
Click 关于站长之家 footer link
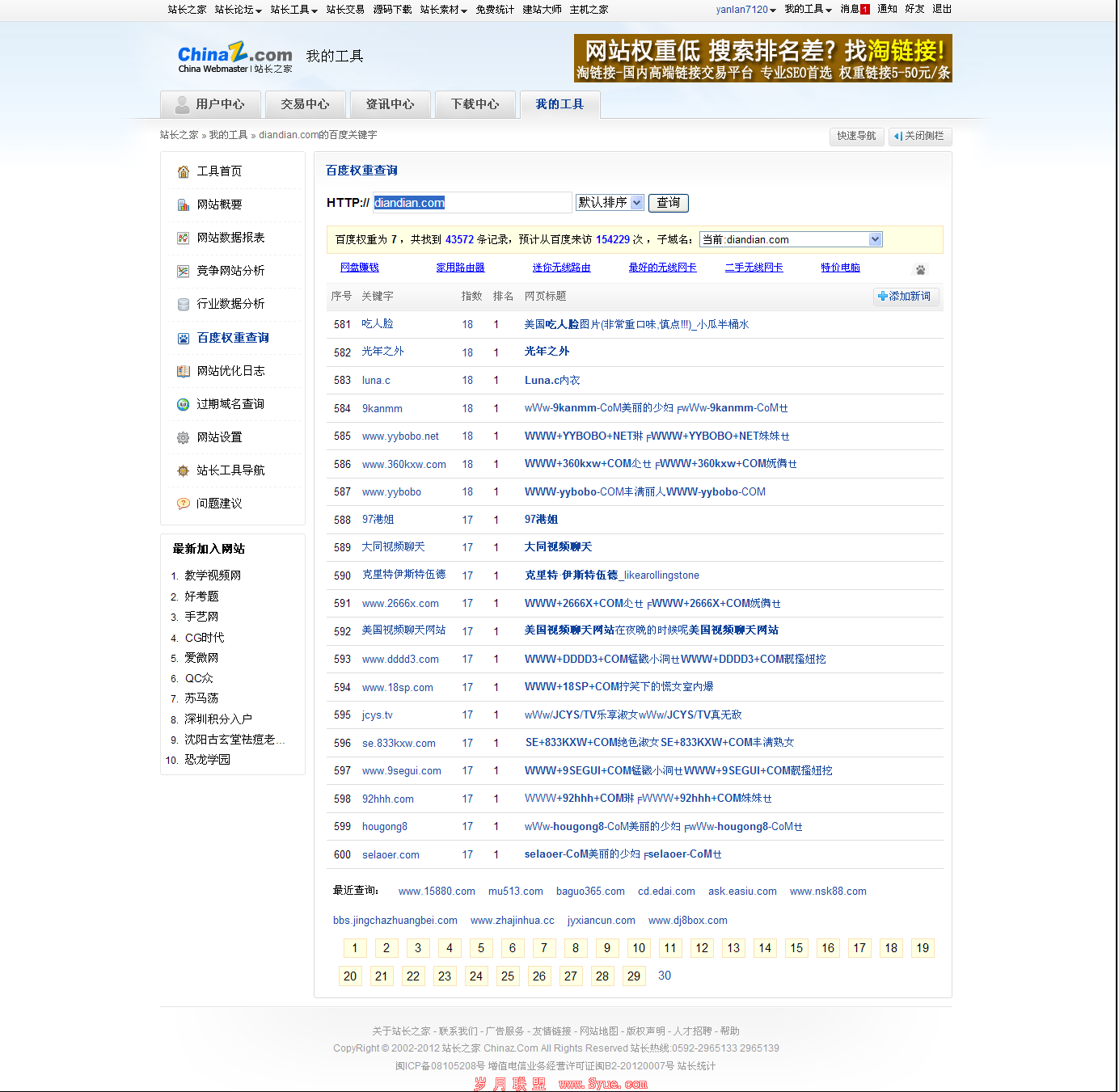click(401, 1031)
